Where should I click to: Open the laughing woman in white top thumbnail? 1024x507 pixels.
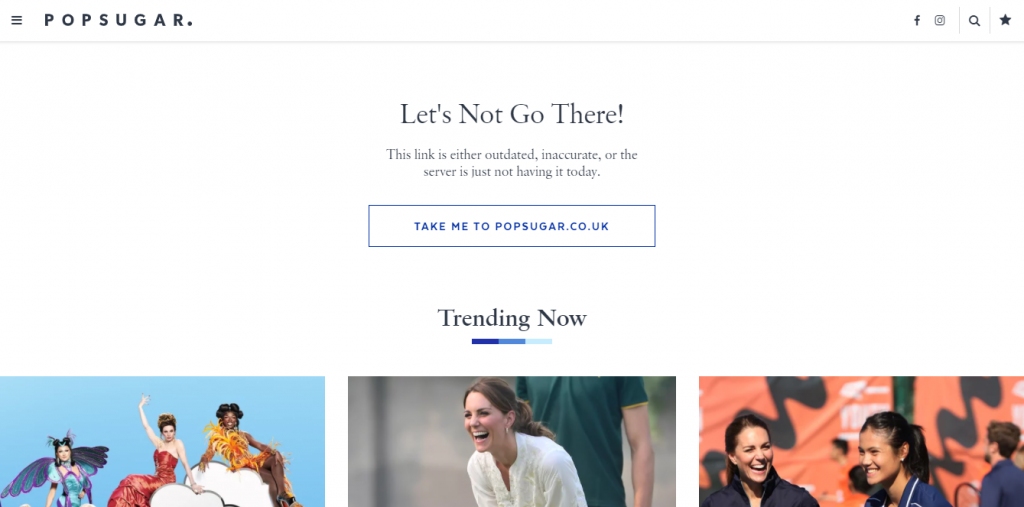click(x=512, y=442)
